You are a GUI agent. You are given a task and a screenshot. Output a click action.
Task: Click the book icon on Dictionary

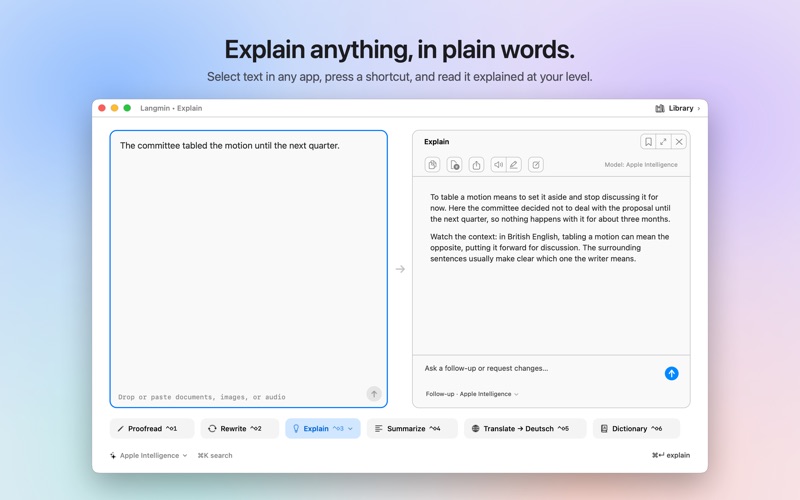[604, 429]
